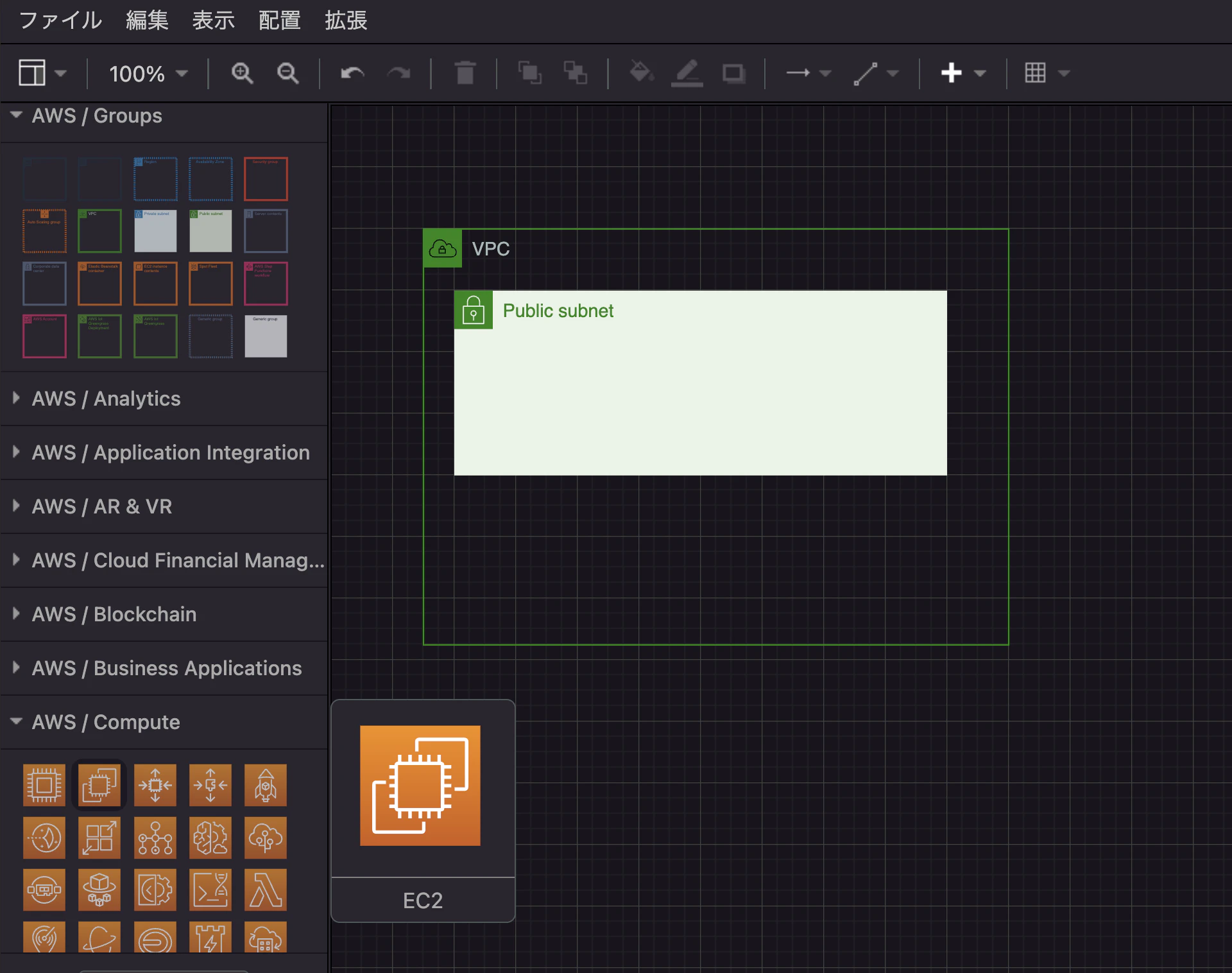
Task: Open the panel layout view dropdown
Action: point(42,73)
